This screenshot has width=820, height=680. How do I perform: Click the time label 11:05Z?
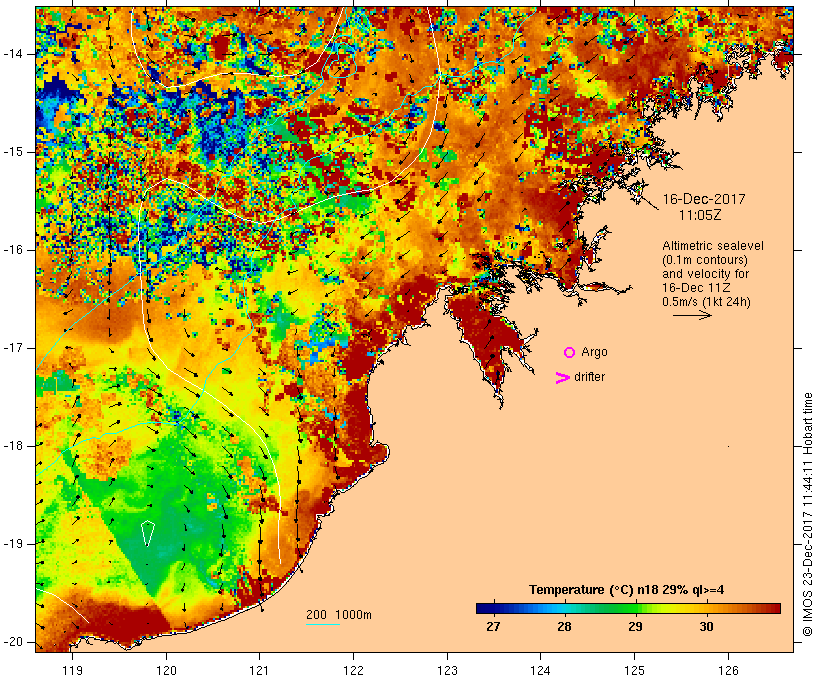pyautogui.click(x=700, y=215)
